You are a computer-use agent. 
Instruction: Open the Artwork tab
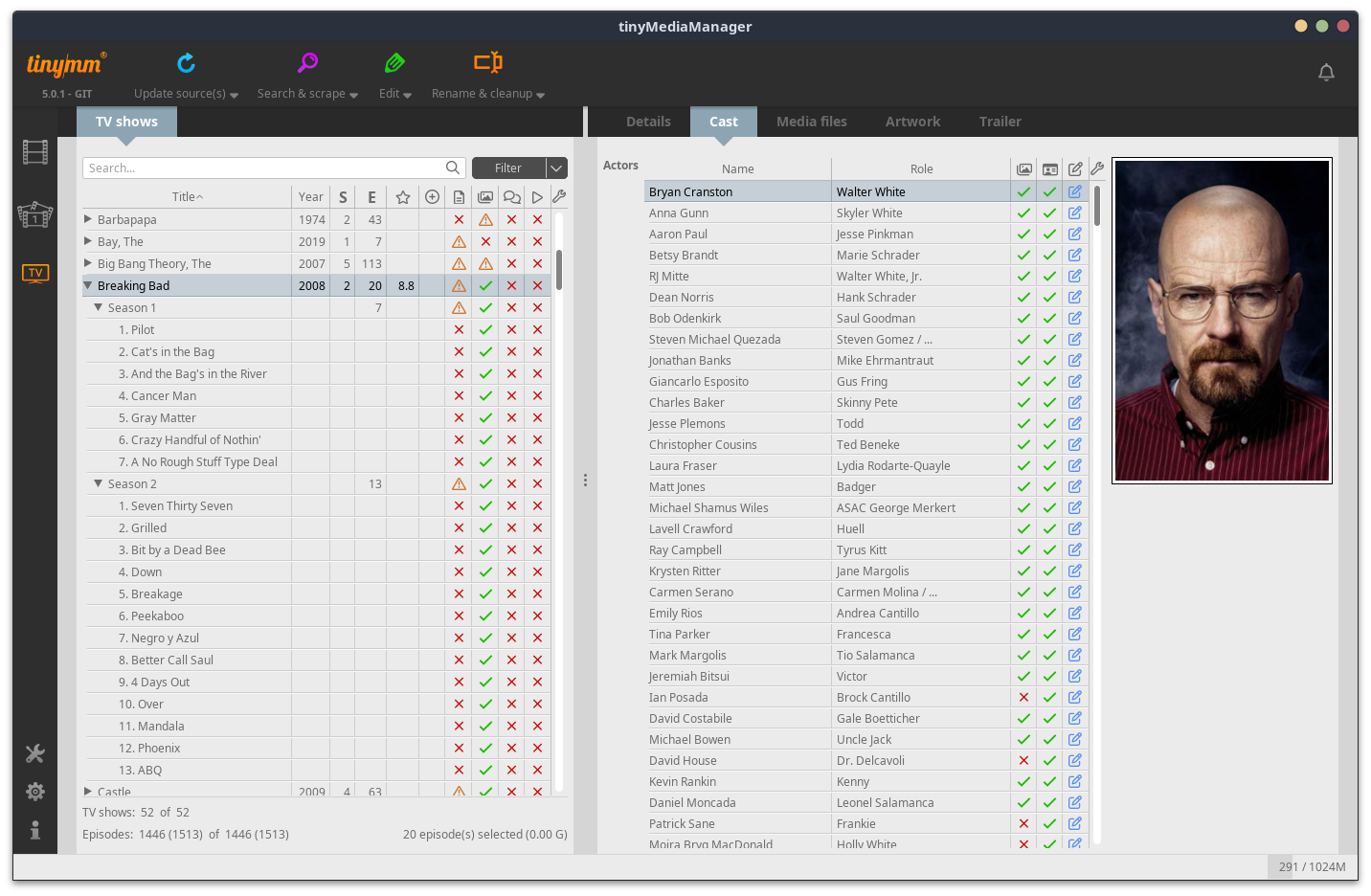tap(912, 122)
